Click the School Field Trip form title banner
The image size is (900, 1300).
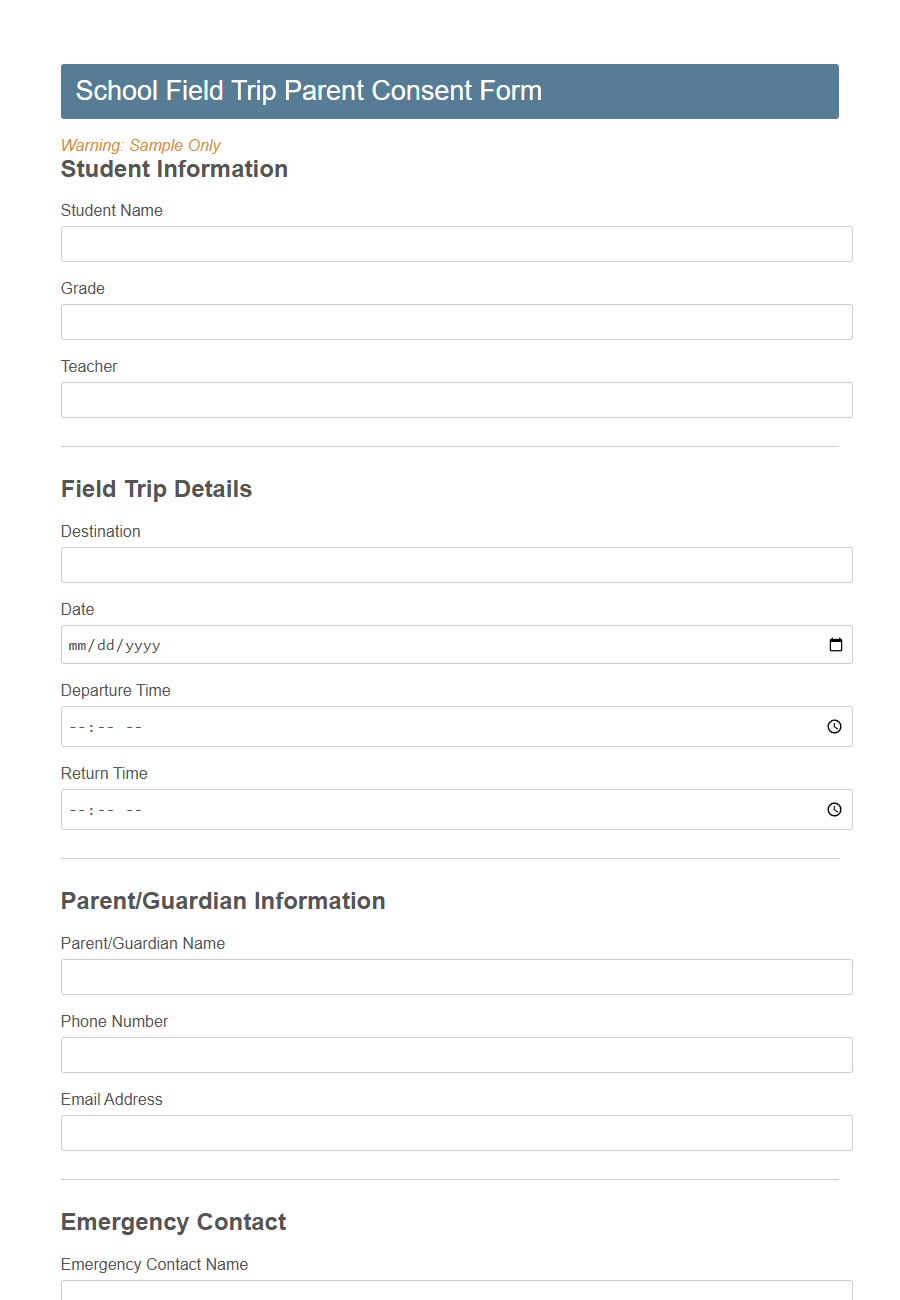click(450, 91)
